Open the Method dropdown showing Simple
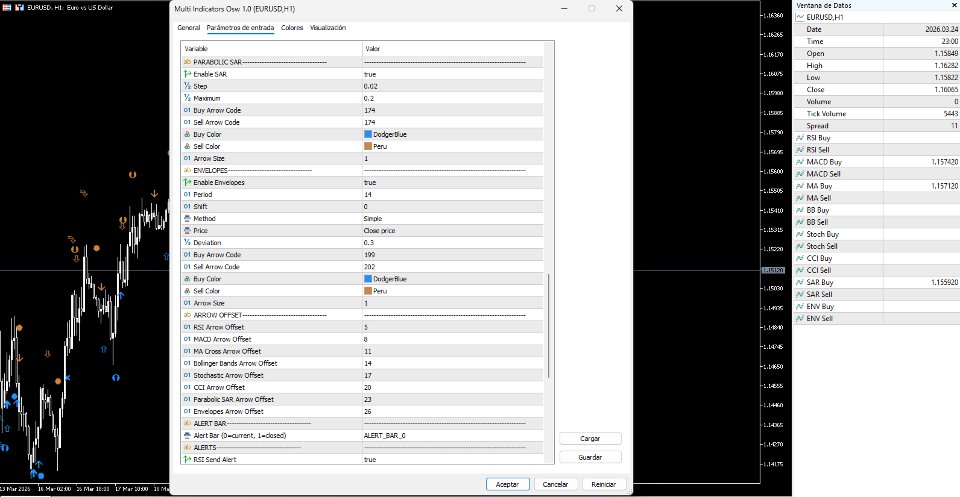This screenshot has height=497, width=960. coord(452,219)
